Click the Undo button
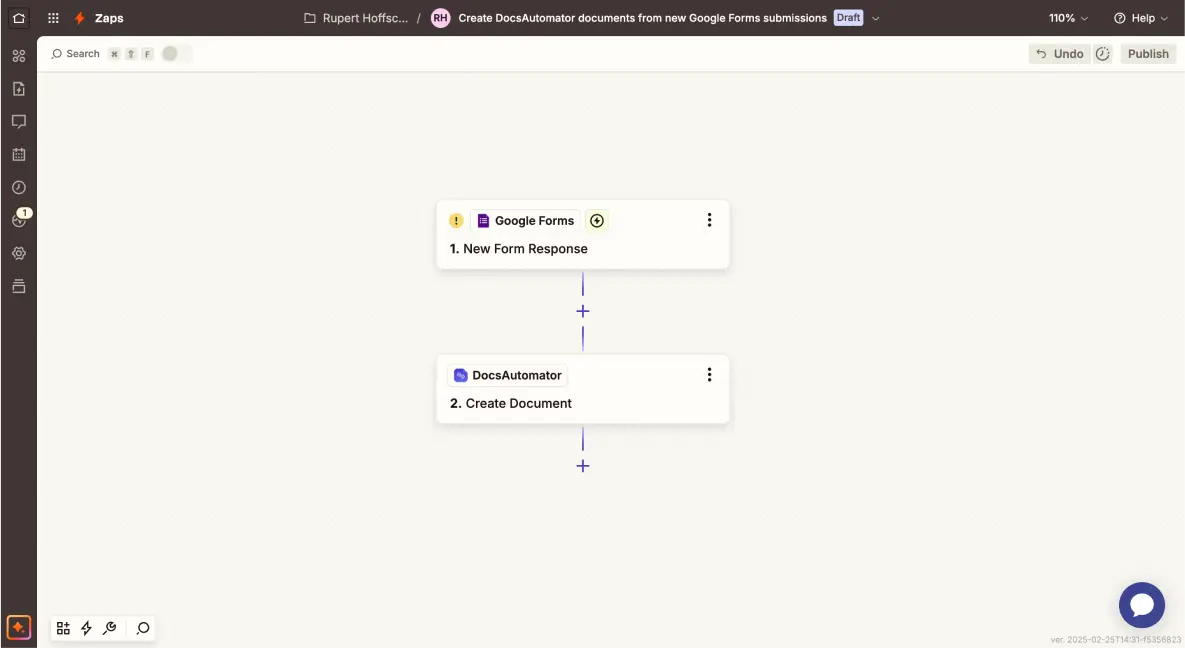 click(x=1059, y=54)
